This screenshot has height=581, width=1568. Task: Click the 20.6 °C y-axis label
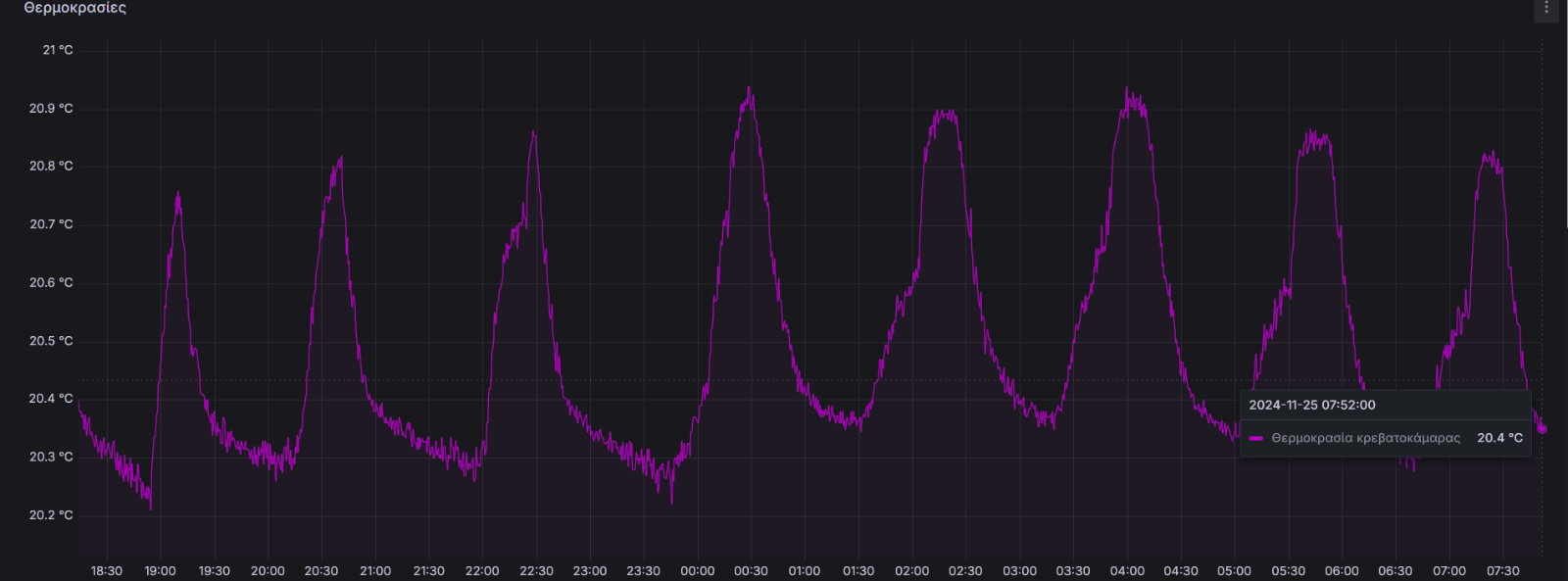51,283
